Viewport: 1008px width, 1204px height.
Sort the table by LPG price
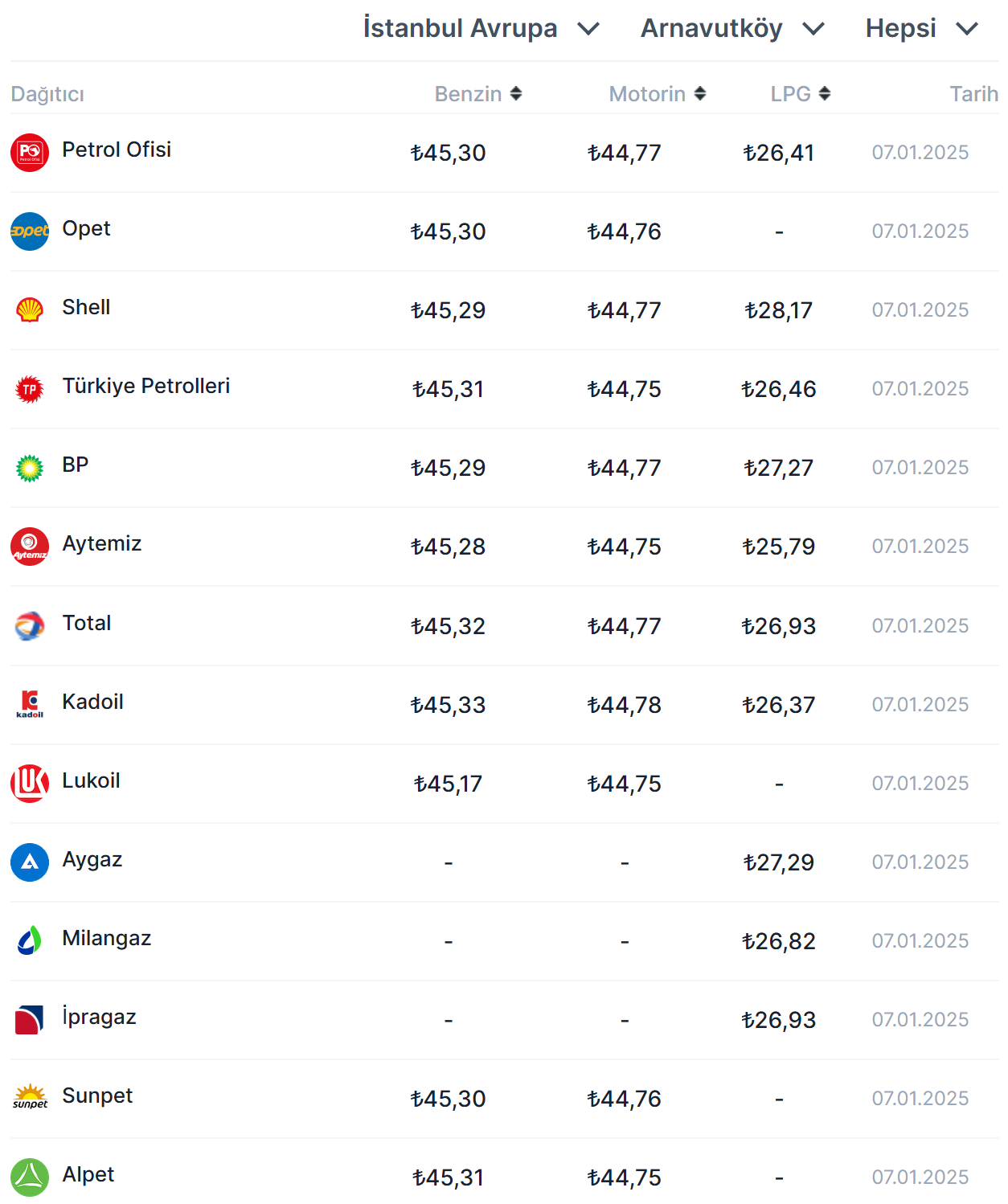[800, 94]
